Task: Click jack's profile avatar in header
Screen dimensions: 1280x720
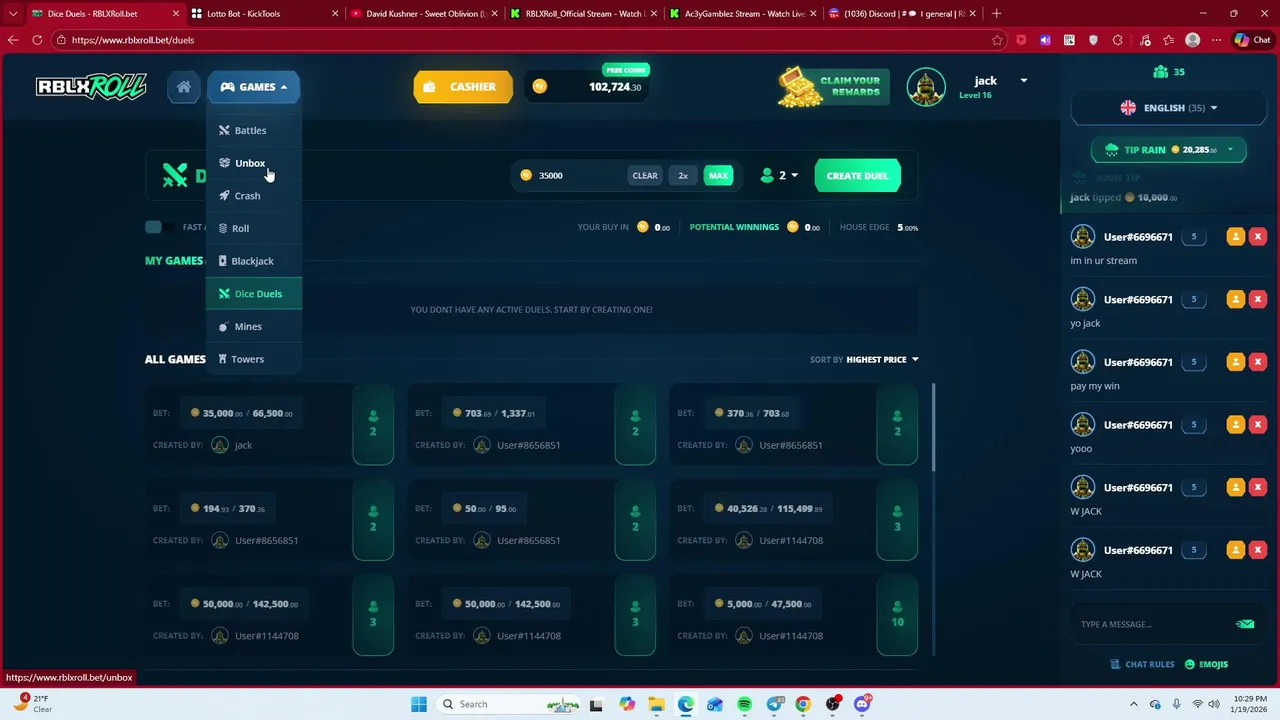Action: point(926,87)
